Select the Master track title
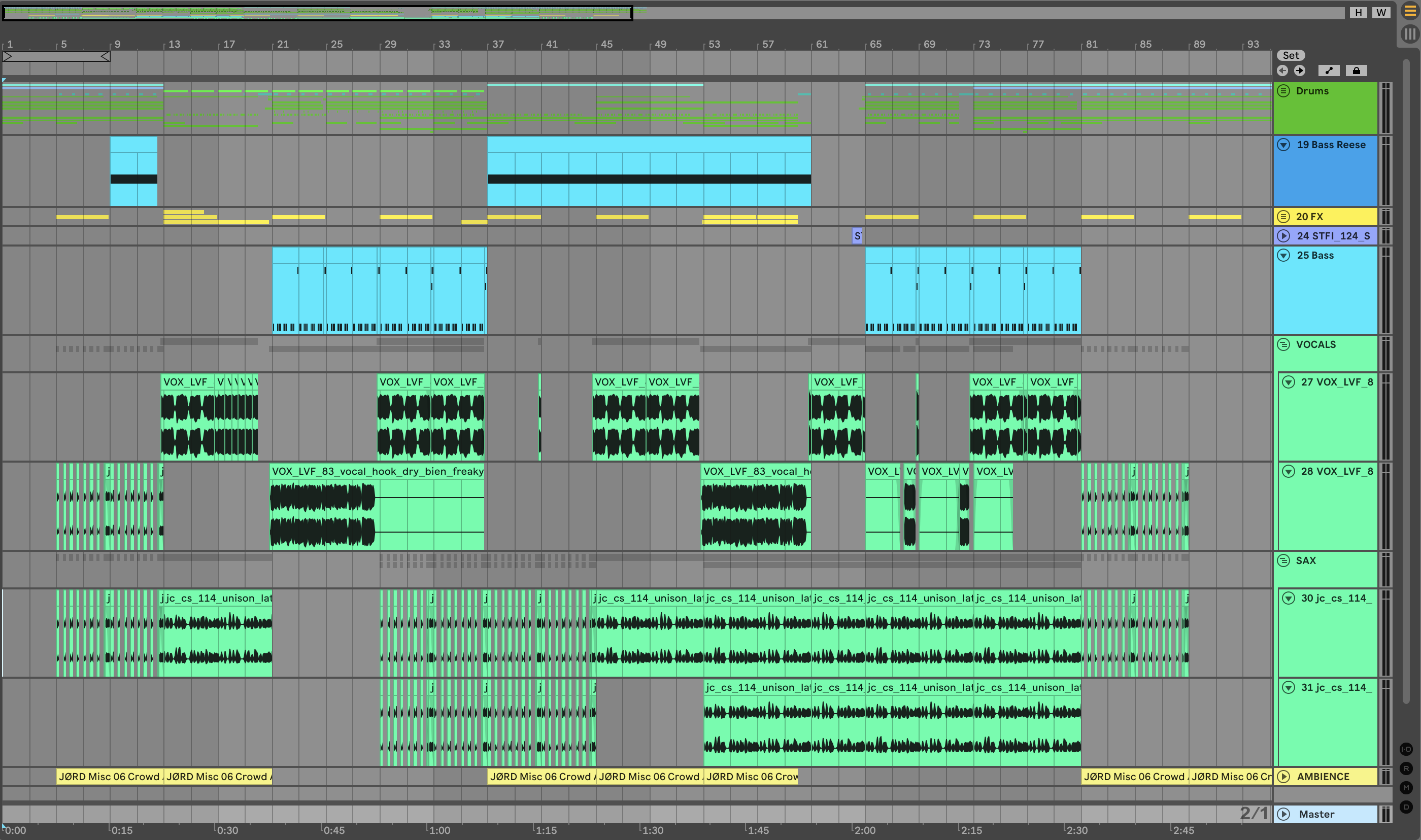 (x=1316, y=814)
